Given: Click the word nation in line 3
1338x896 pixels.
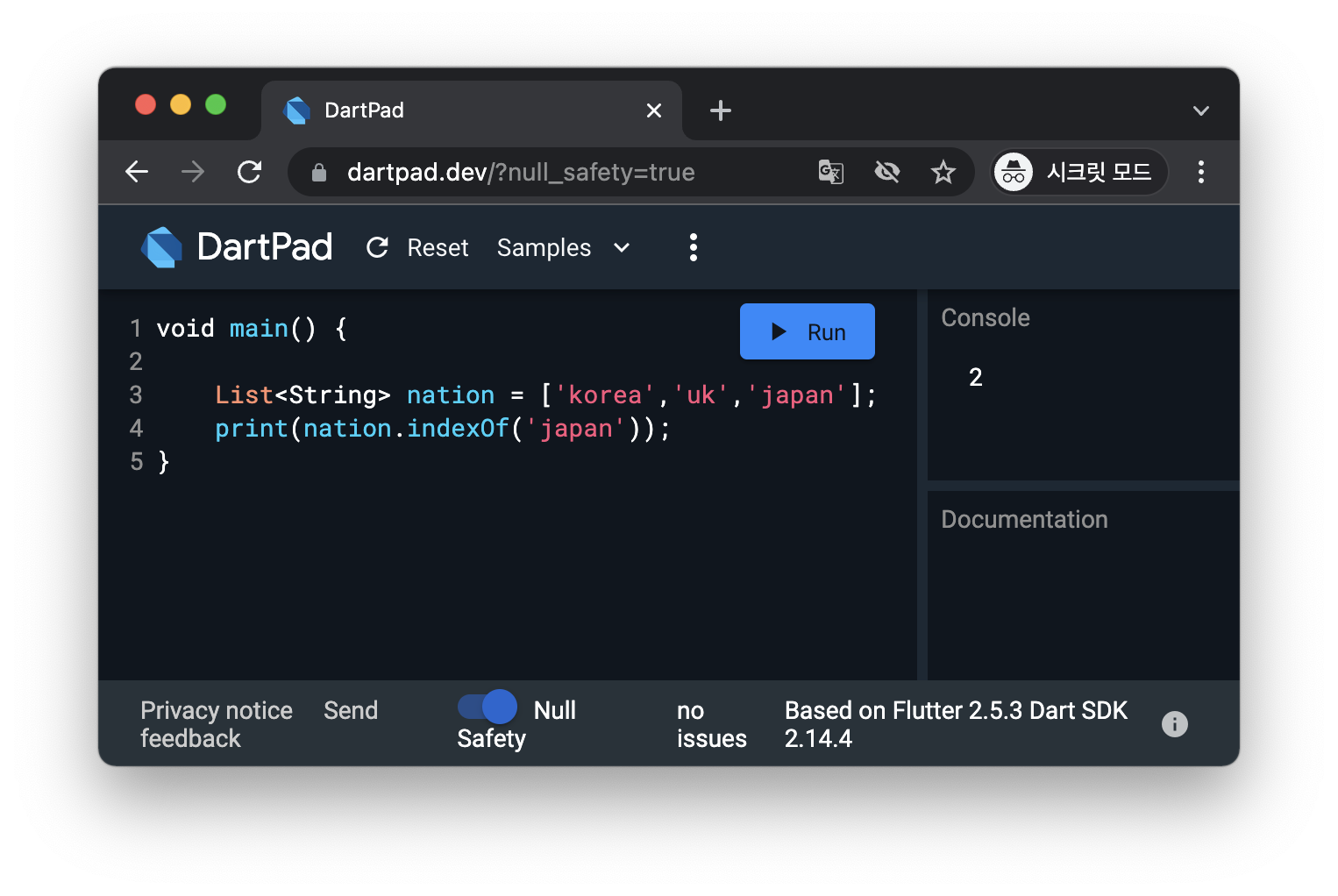Looking at the screenshot, I should (451, 395).
